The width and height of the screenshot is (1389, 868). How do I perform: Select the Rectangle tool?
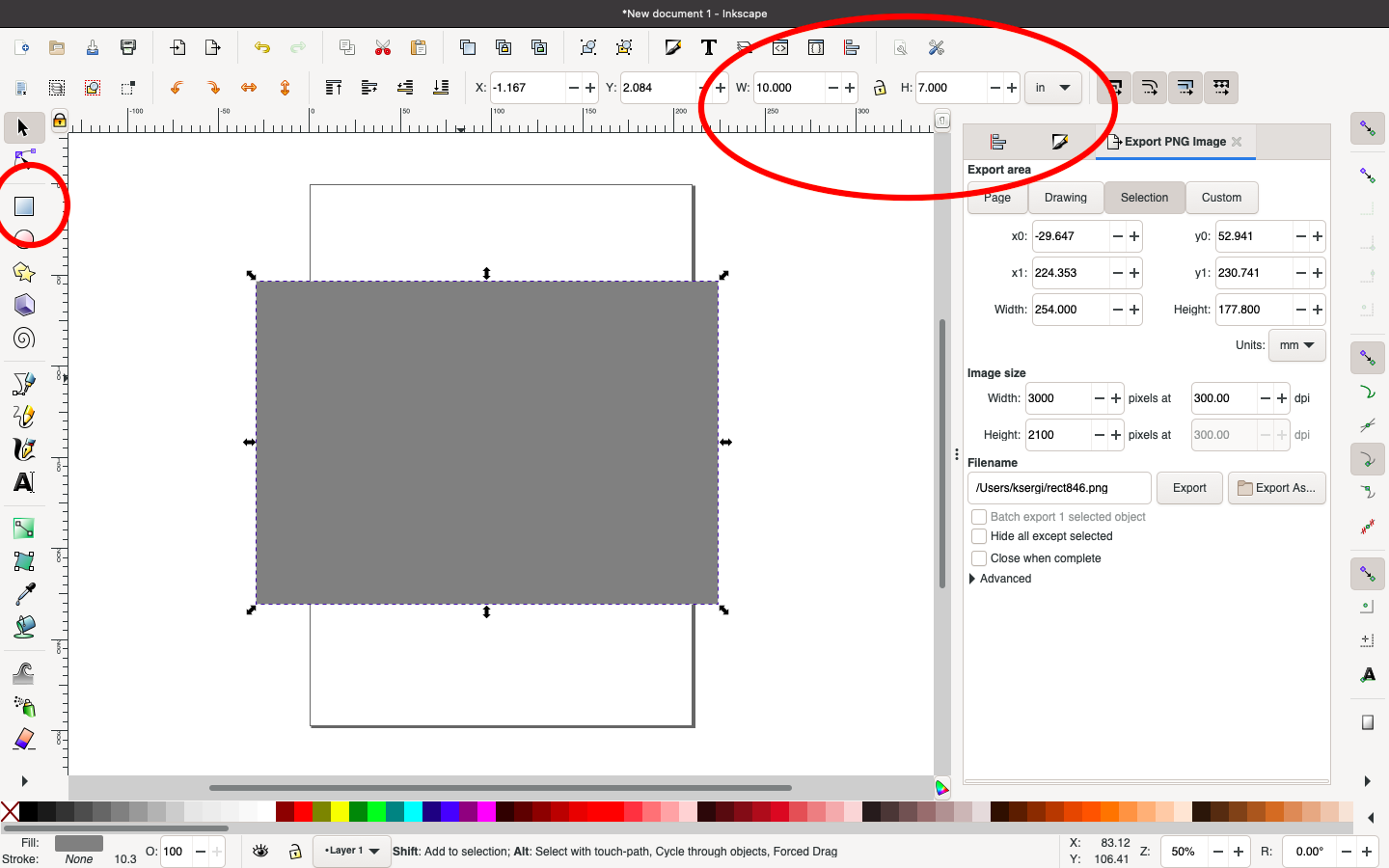click(x=24, y=204)
